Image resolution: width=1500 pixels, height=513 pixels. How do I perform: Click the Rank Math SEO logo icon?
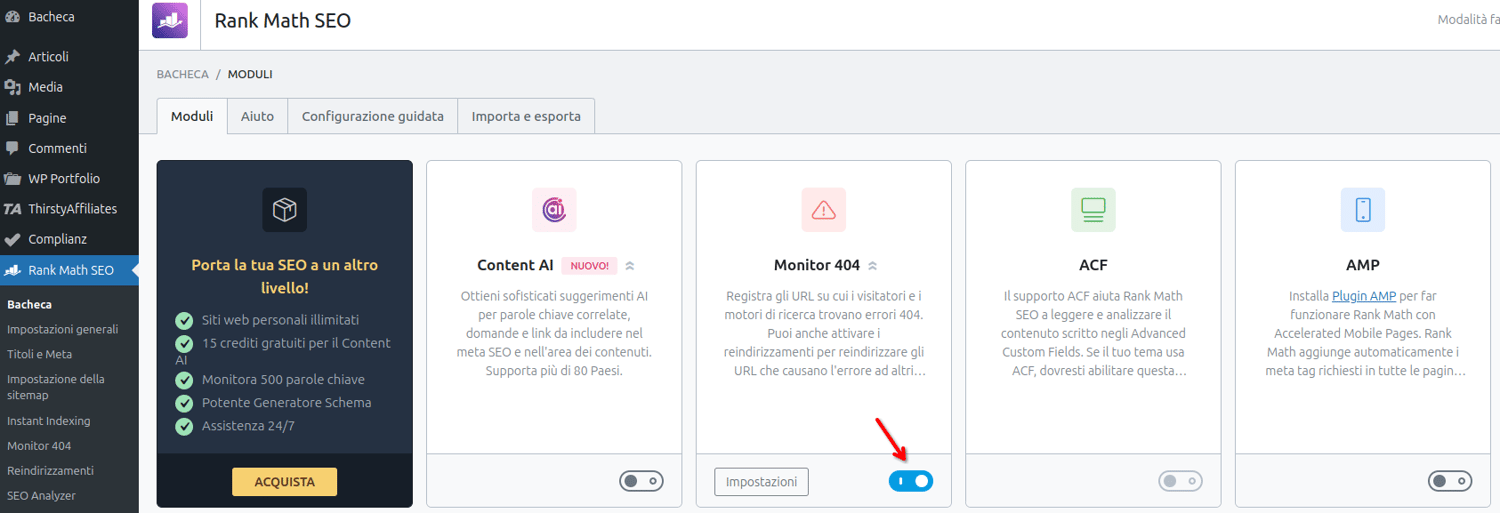[170, 20]
